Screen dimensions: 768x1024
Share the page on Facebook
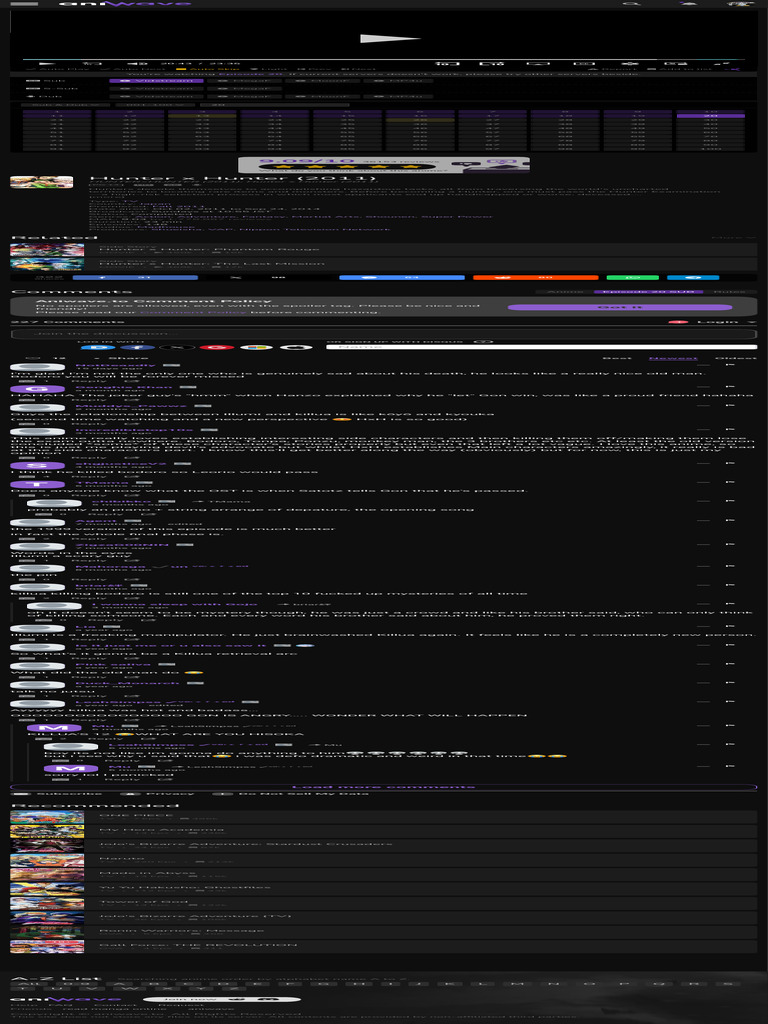click(x=135, y=278)
